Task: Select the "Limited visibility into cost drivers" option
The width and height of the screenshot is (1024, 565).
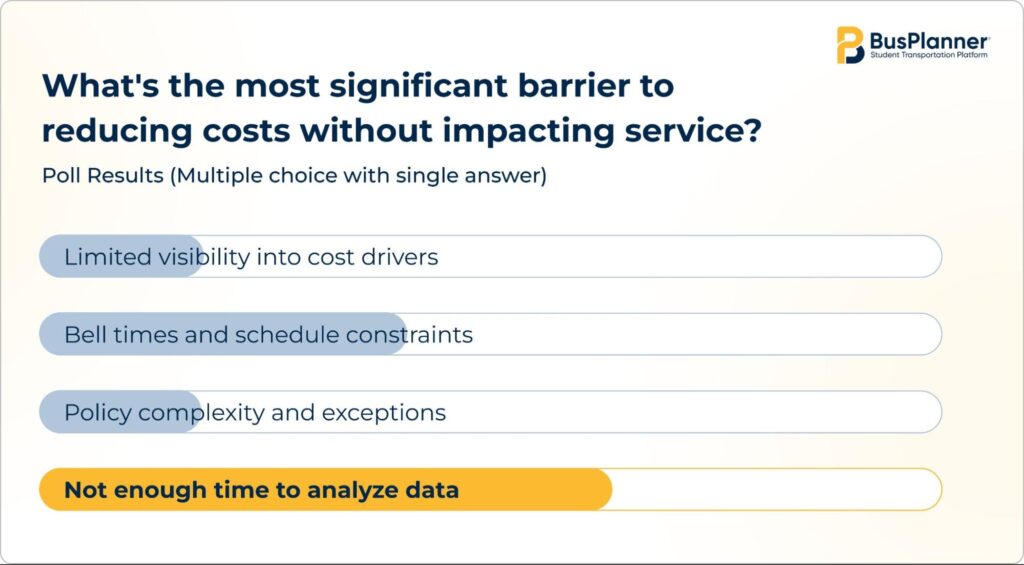Action: [251, 257]
